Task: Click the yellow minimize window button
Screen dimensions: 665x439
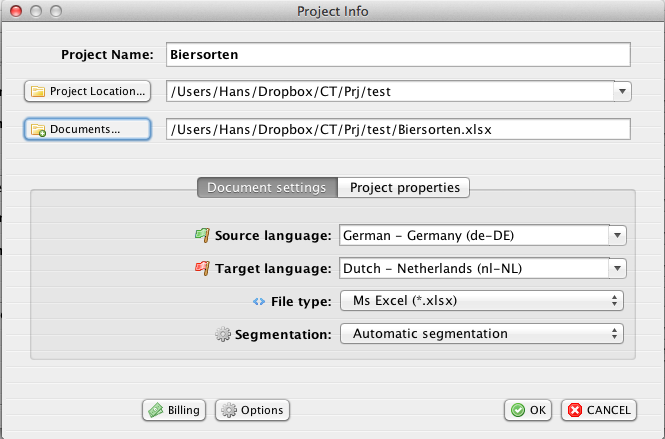Action: (34, 11)
